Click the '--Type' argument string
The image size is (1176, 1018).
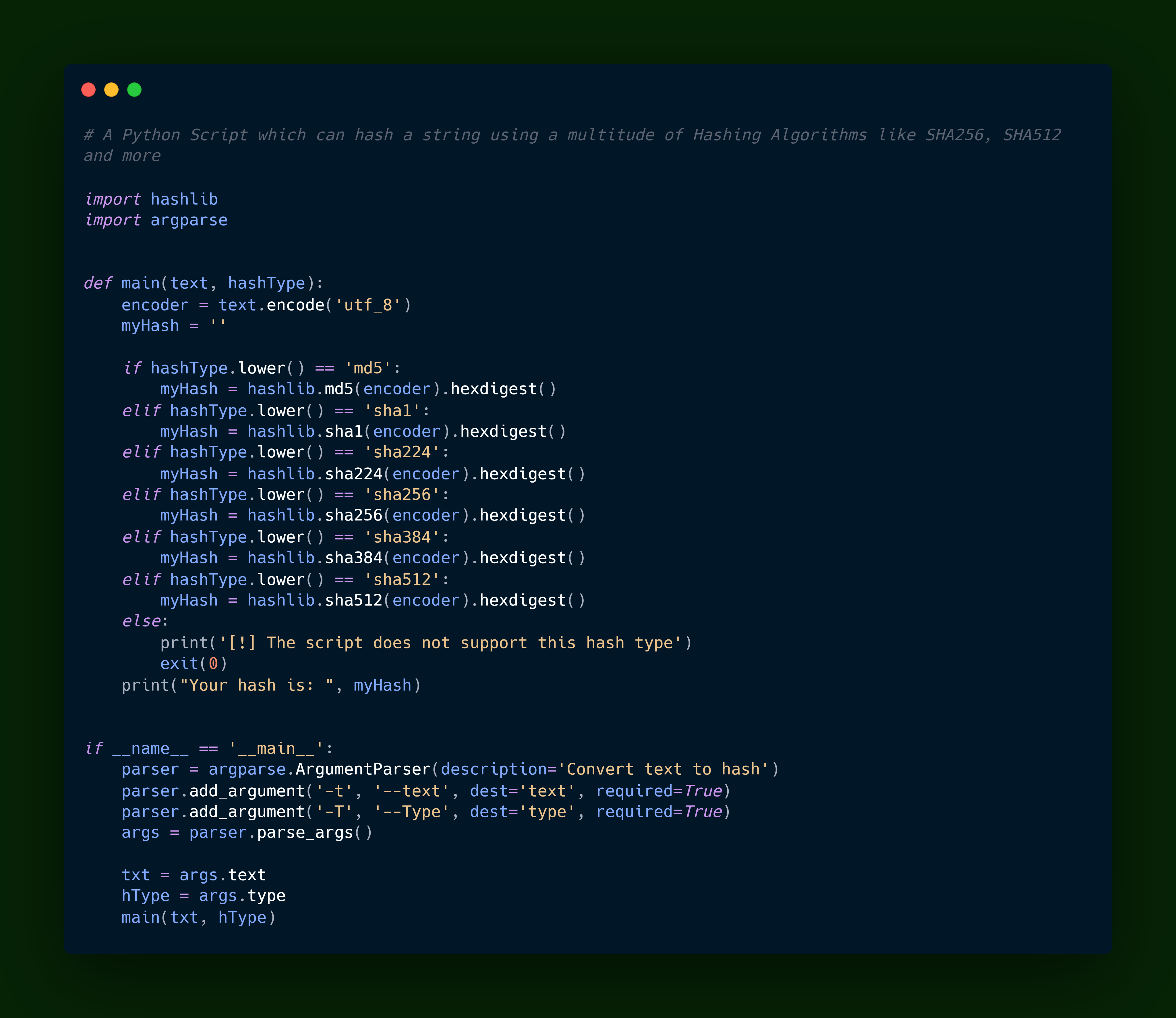point(412,812)
